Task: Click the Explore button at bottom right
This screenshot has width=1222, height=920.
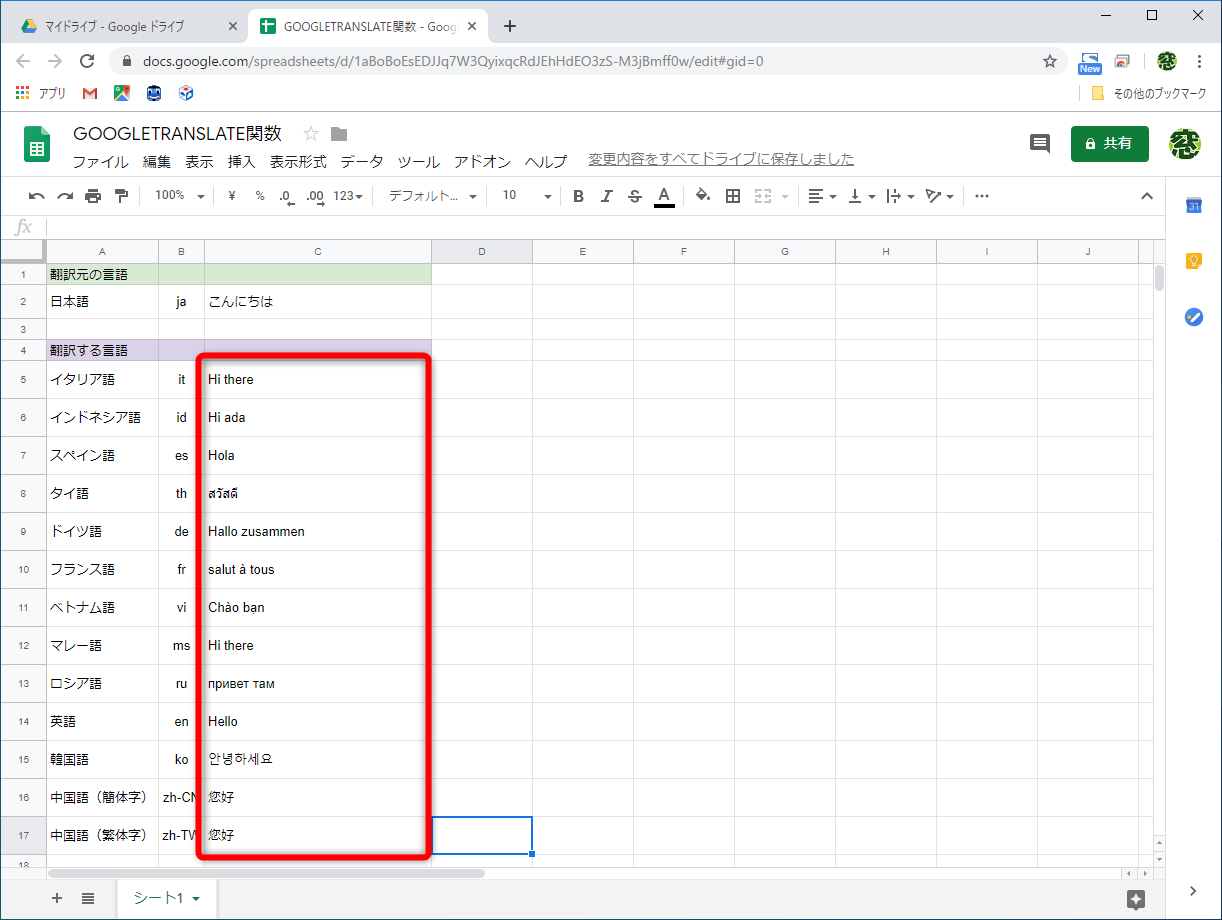Action: coord(1136,899)
